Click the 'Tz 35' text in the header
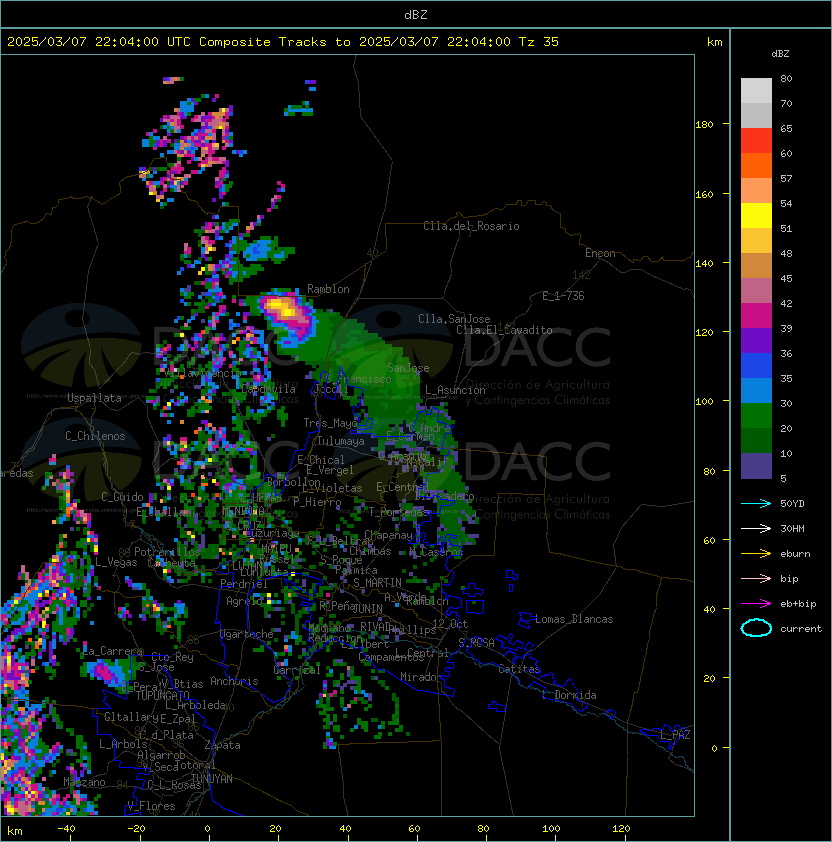Viewport: 832px width, 842px height. coord(539,42)
